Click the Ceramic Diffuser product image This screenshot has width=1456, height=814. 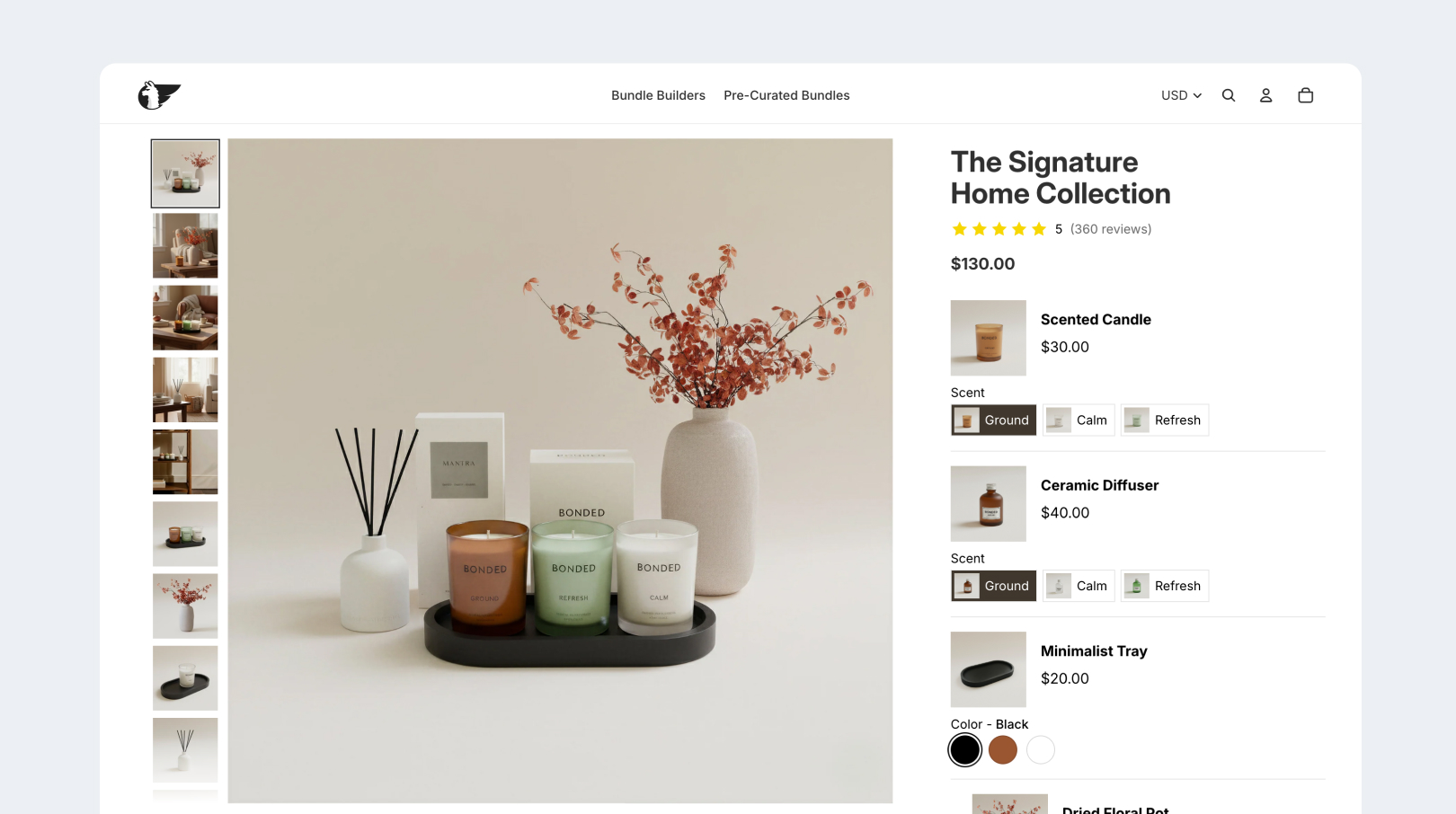[x=989, y=504]
